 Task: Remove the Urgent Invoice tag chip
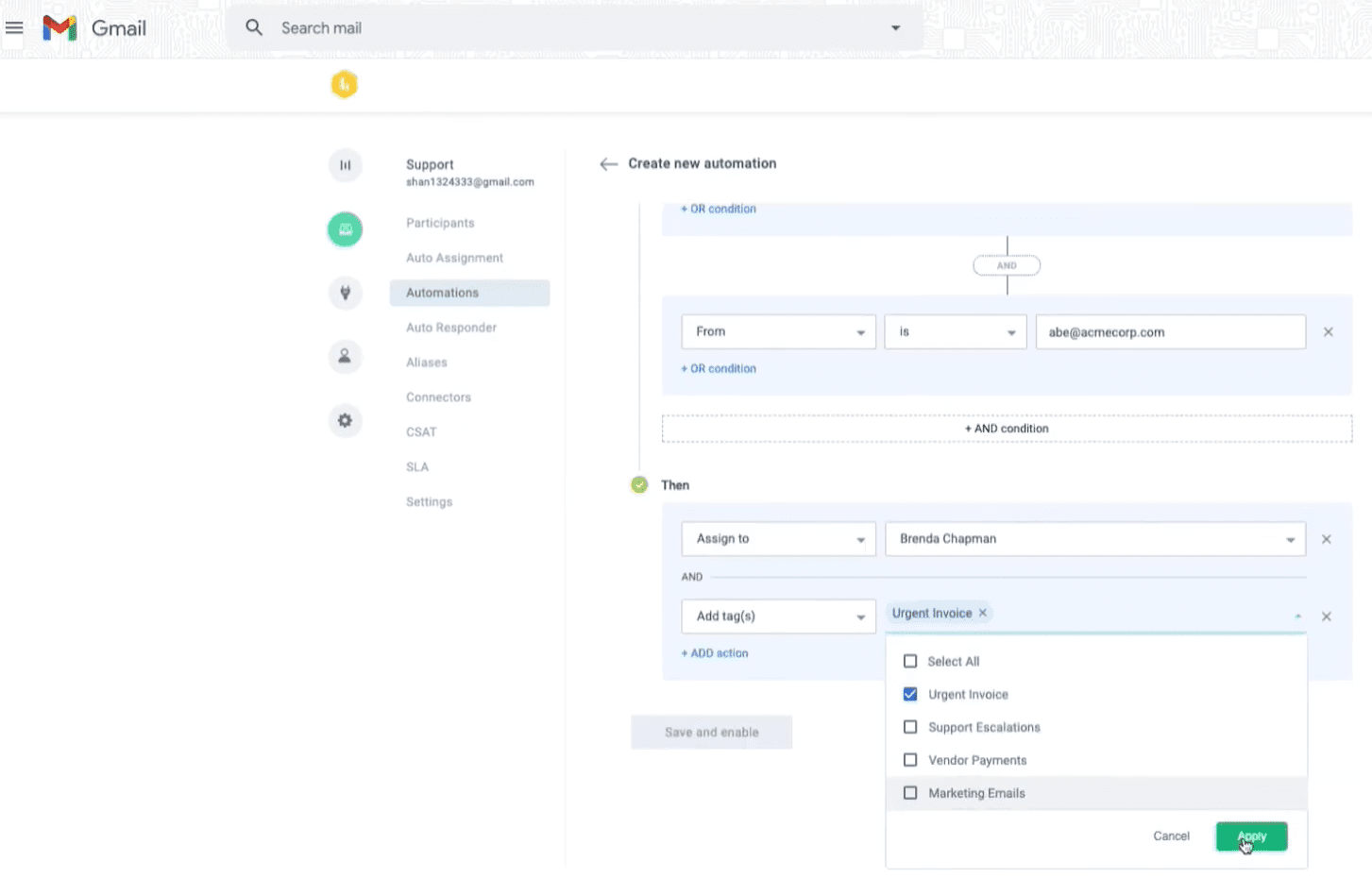tap(983, 613)
